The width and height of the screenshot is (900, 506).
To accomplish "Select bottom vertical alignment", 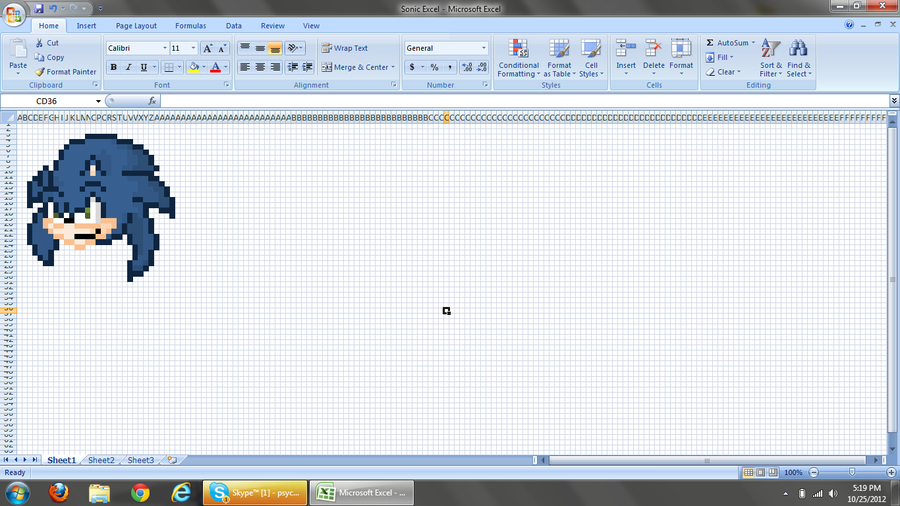I will click(275, 48).
